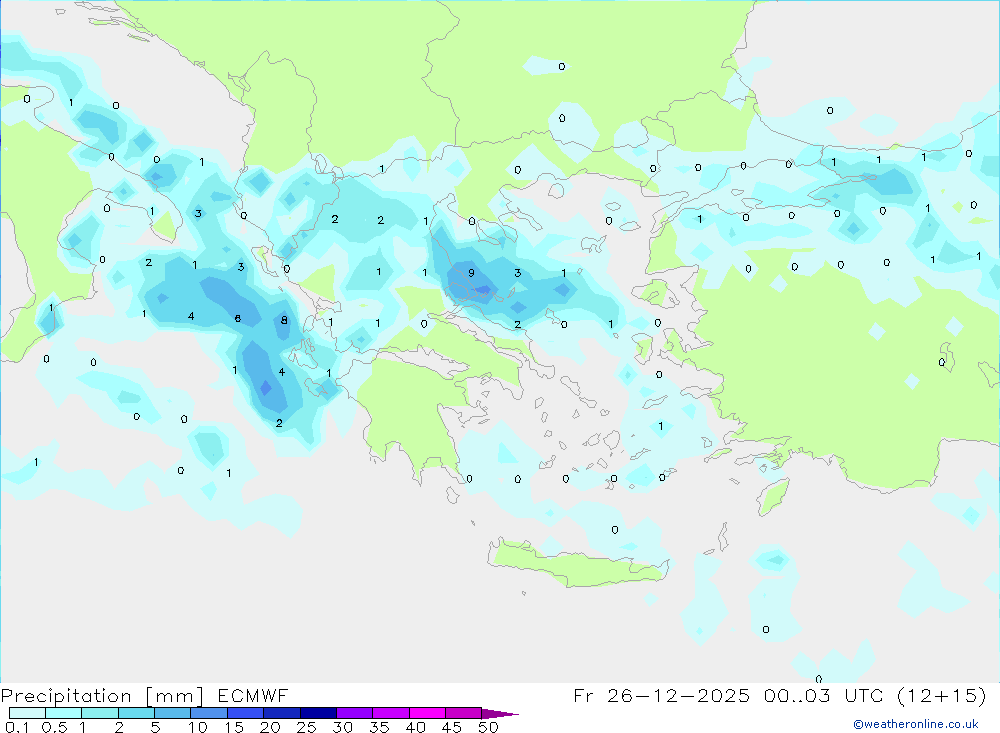Click the '35' legend scale label

click(379, 727)
